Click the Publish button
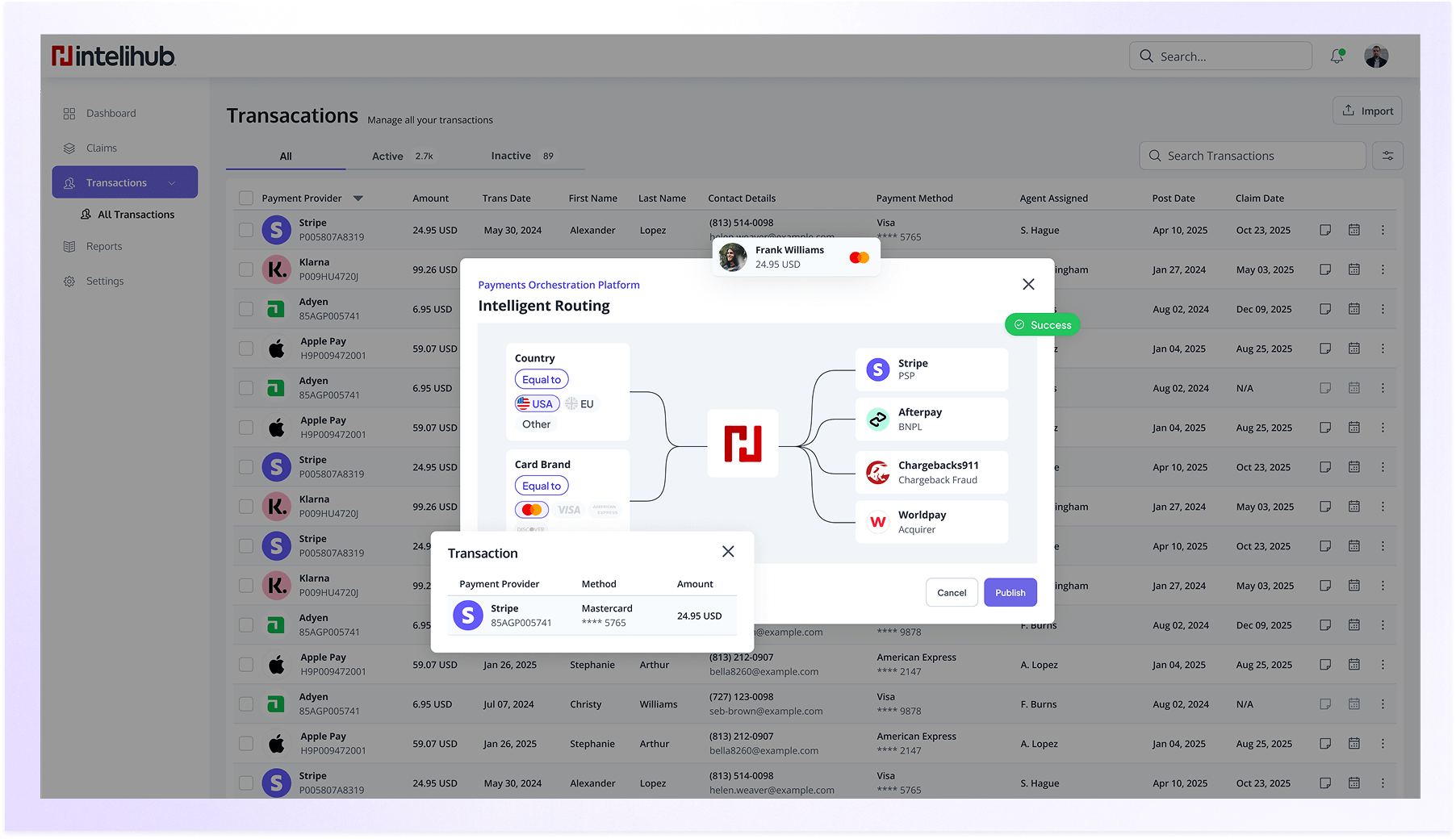1456x839 pixels. click(x=1010, y=592)
